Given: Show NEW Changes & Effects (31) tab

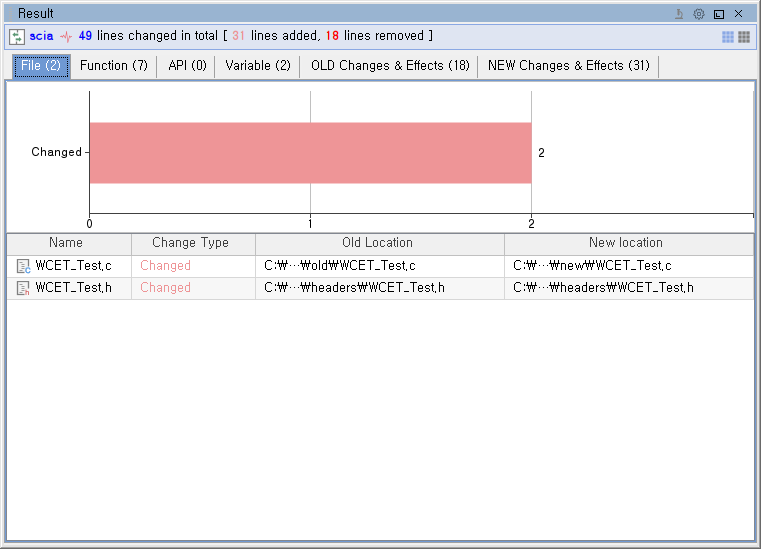Looking at the screenshot, I should point(568,66).
